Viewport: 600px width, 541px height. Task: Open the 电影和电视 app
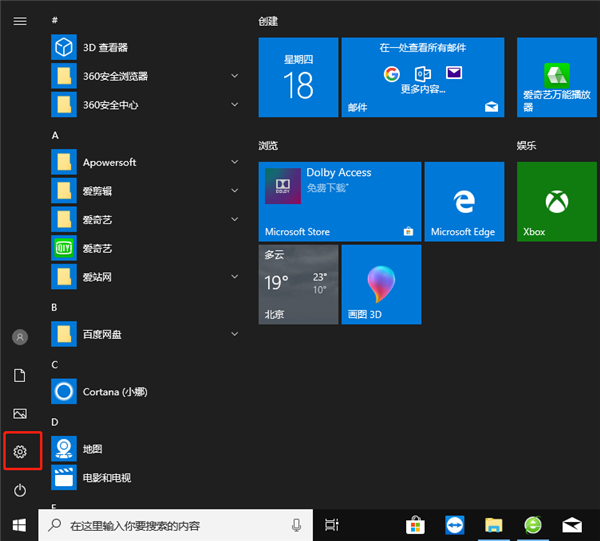[145, 477]
